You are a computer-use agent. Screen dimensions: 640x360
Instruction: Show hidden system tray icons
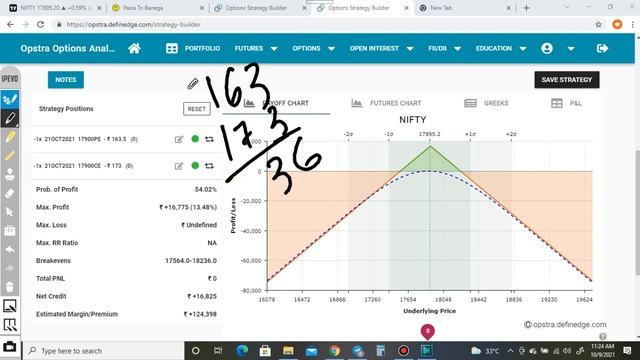510,351
